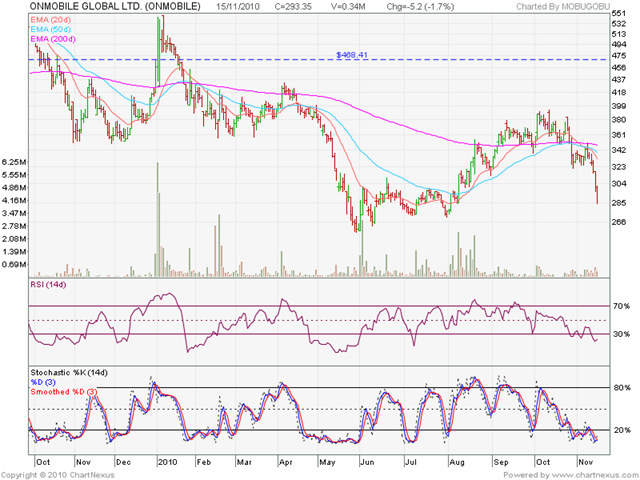
Task: Click the volume value V=0.34M
Action: tap(348, 7)
